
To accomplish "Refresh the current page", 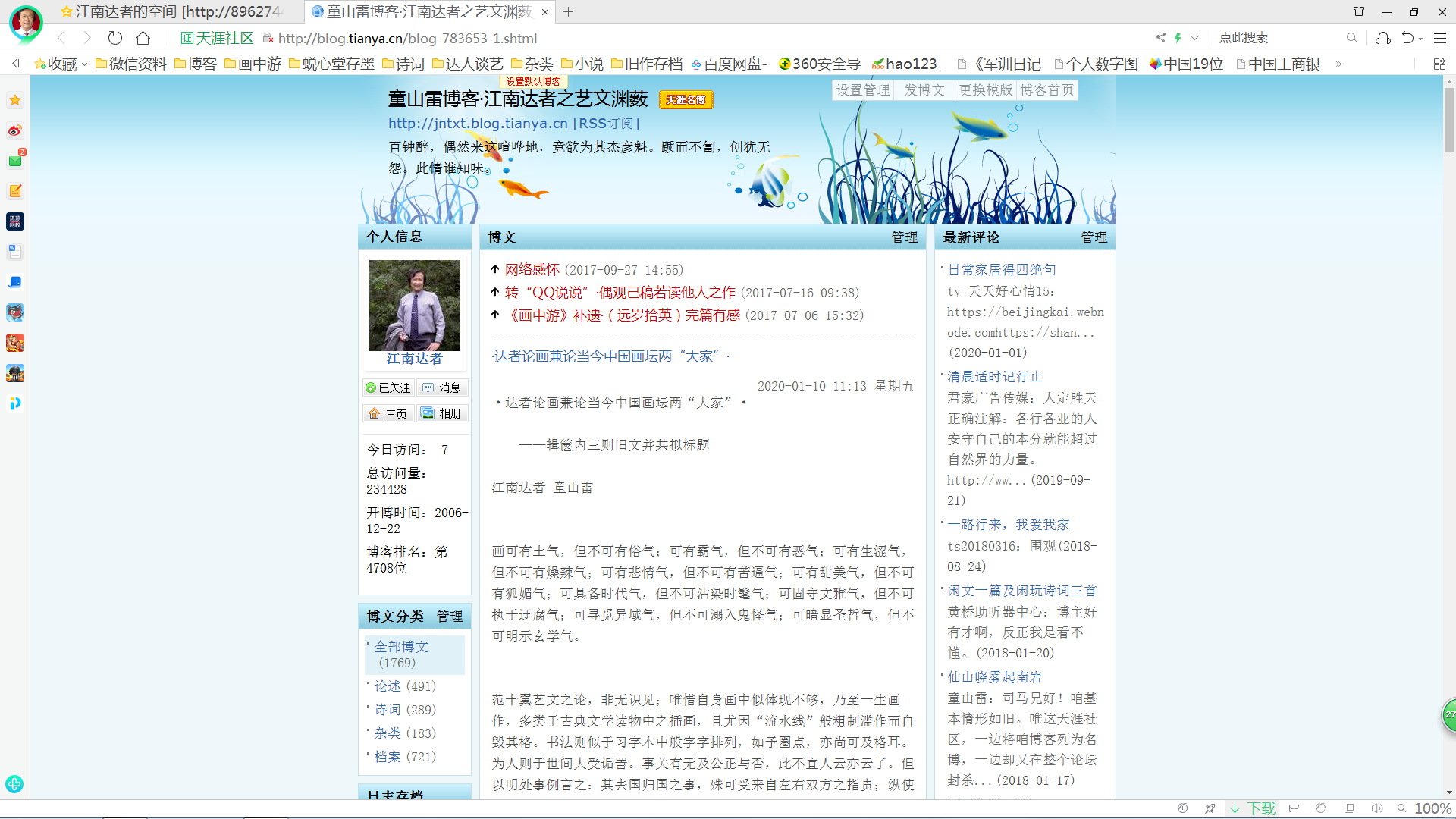I will [x=115, y=38].
